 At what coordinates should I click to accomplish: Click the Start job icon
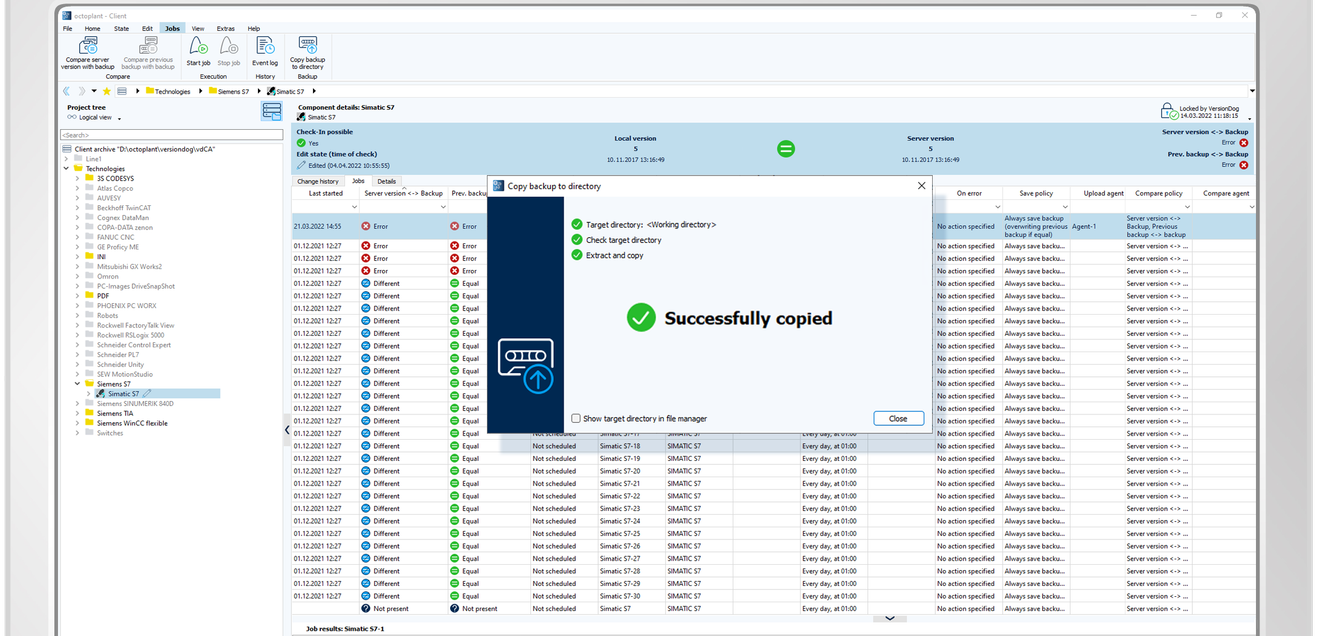click(x=198, y=47)
